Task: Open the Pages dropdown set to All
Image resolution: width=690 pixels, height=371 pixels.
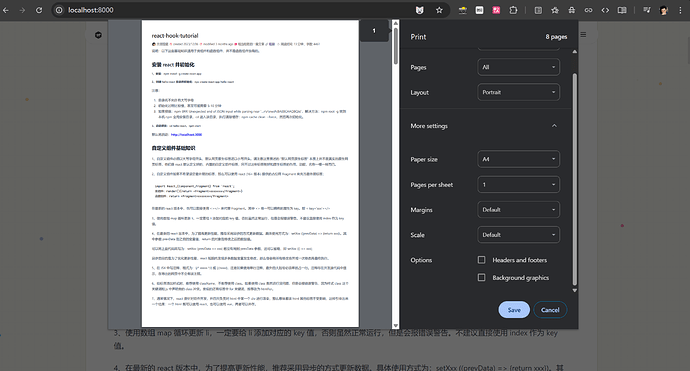Action: pyautogui.click(x=518, y=67)
